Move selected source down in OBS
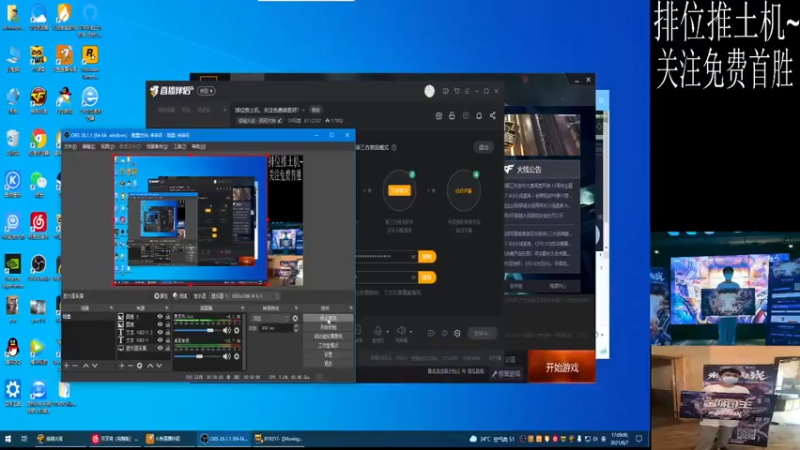 (159, 366)
